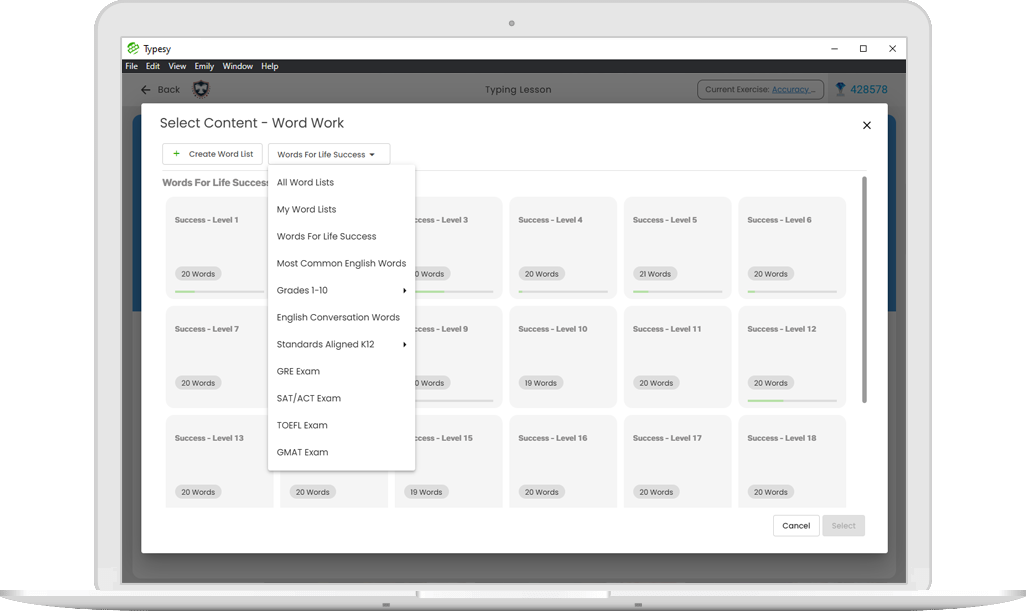
Task: Pick the SAT/ACT Exam word list
Action: pyautogui.click(x=341, y=398)
